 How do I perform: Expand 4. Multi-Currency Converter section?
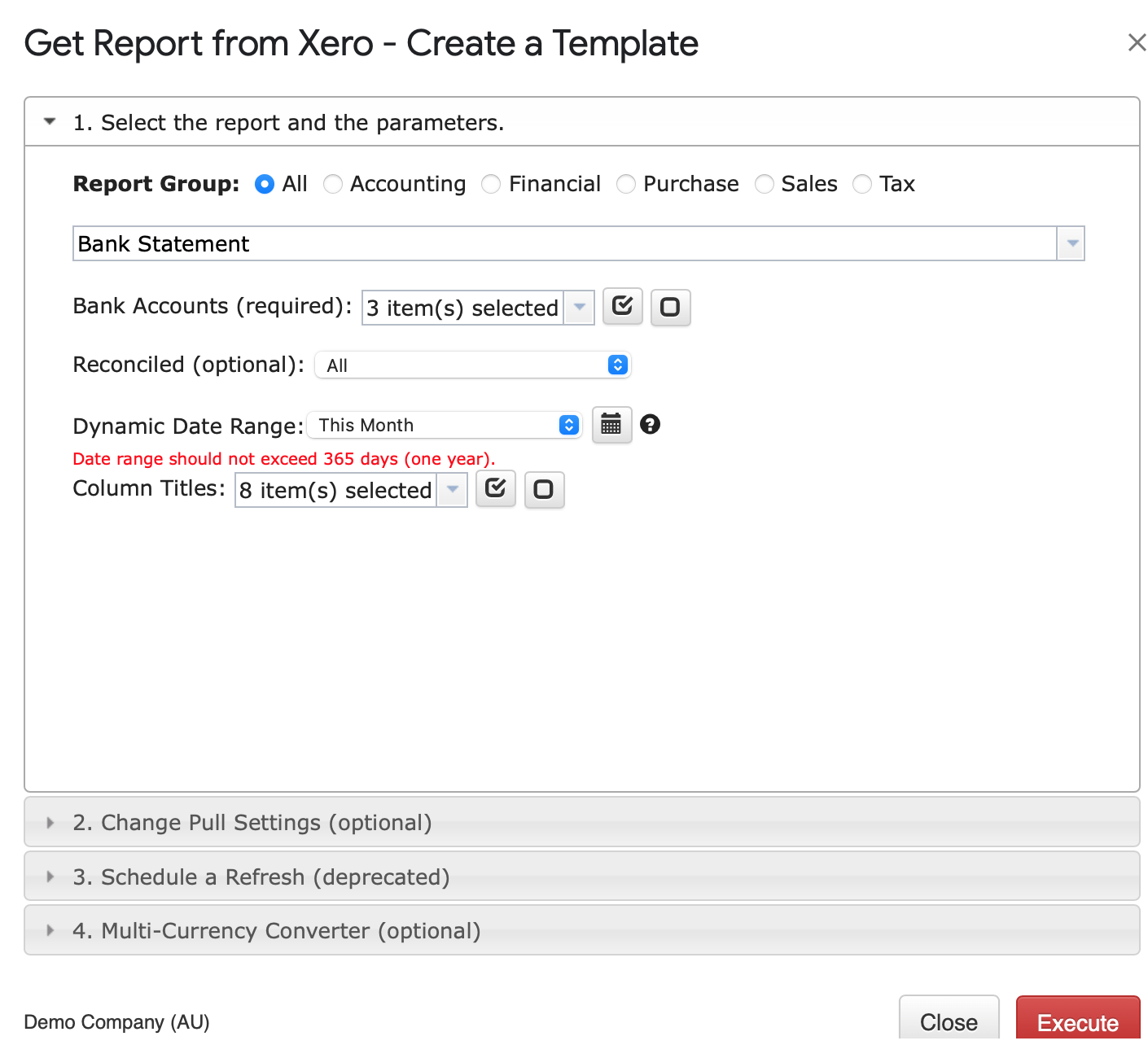click(582, 930)
